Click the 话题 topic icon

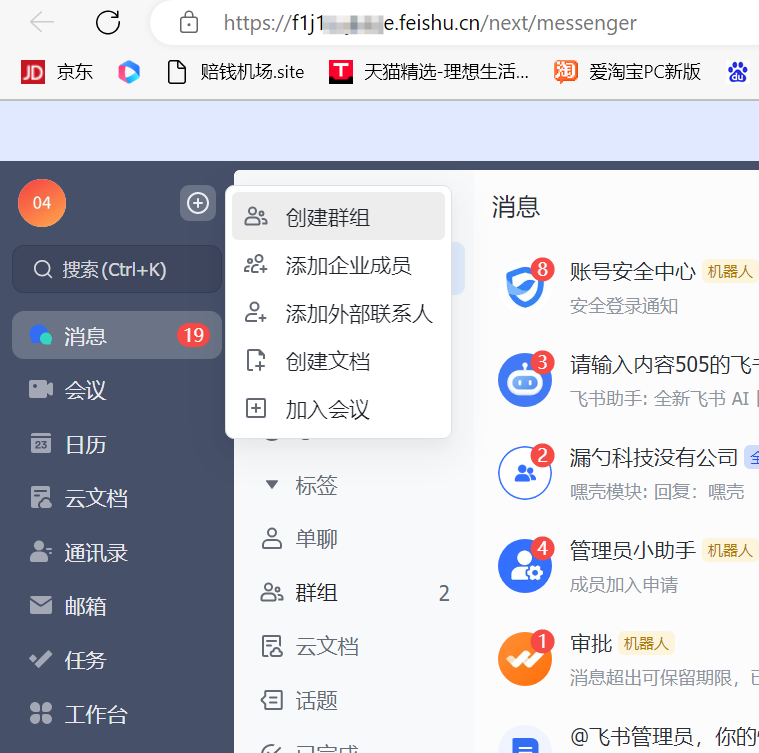(x=272, y=700)
